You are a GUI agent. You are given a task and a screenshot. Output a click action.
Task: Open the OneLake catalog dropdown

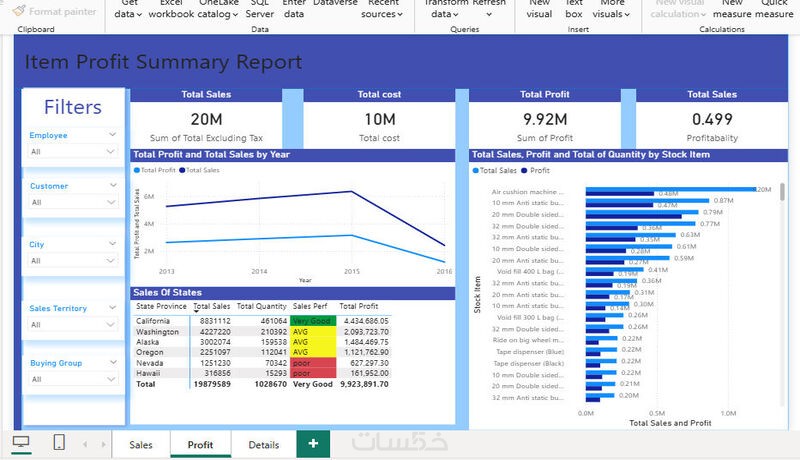(219, 9)
